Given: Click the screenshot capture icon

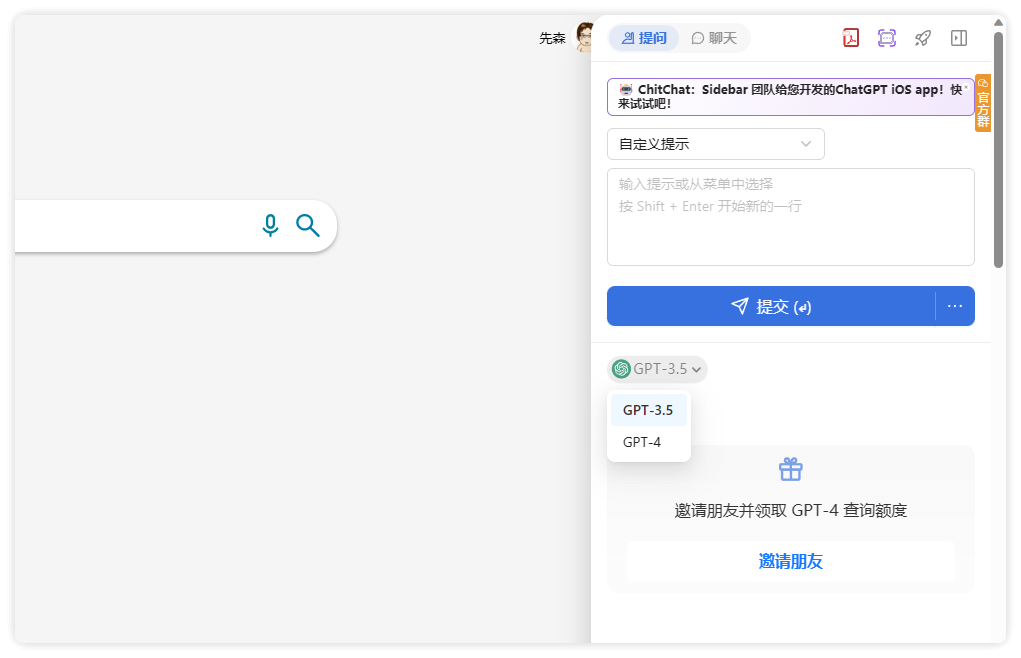Looking at the screenshot, I should 886,38.
